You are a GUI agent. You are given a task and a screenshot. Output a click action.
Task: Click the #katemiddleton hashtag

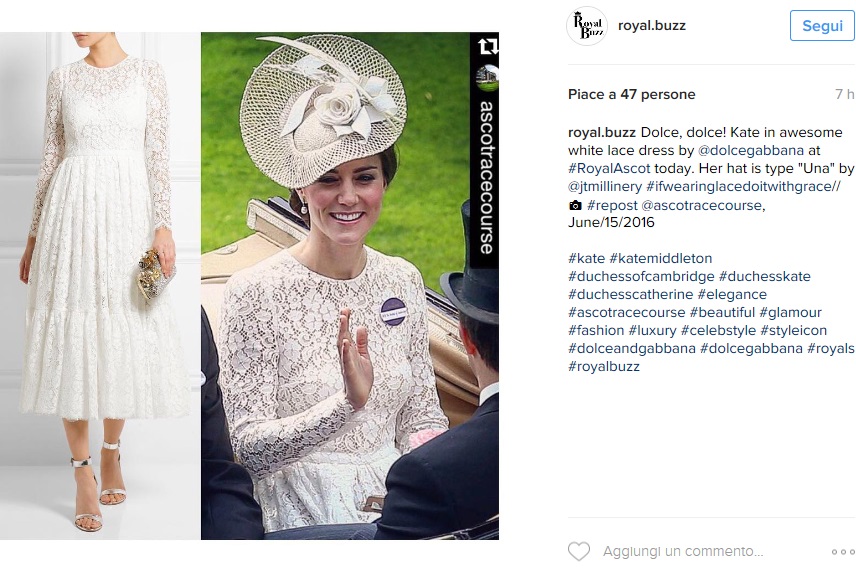tap(661, 258)
